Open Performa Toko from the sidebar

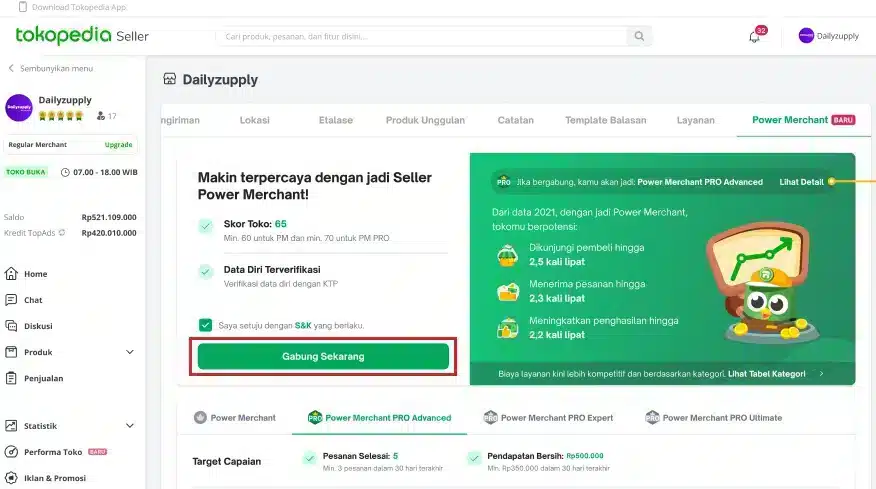coord(55,452)
